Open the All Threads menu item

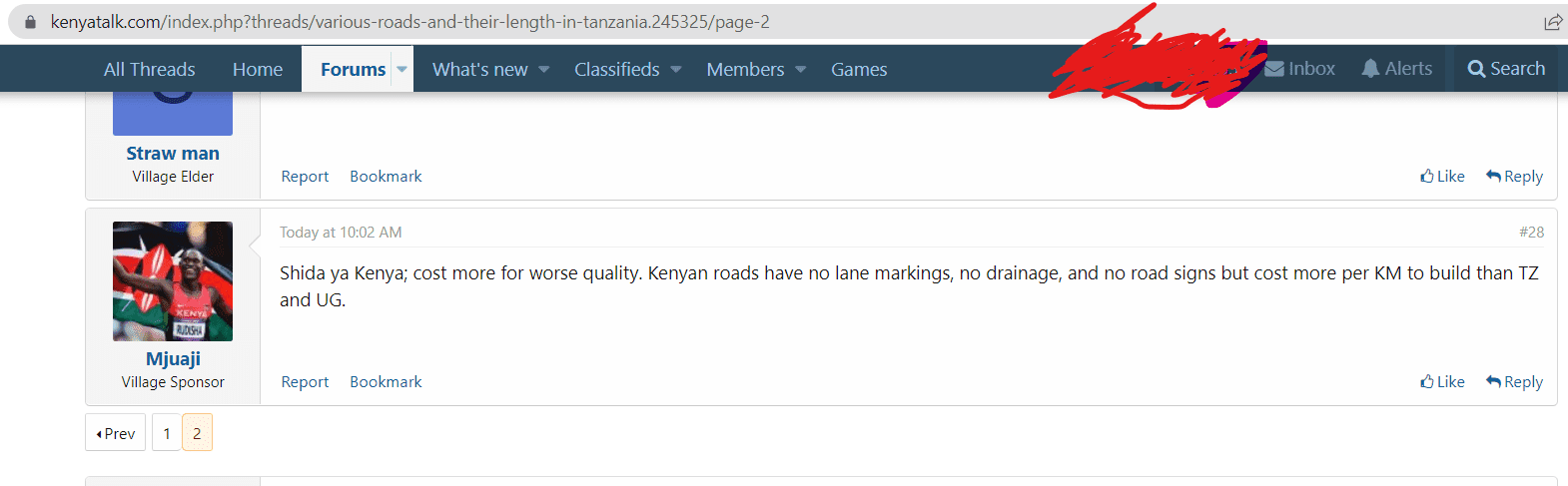pos(150,70)
